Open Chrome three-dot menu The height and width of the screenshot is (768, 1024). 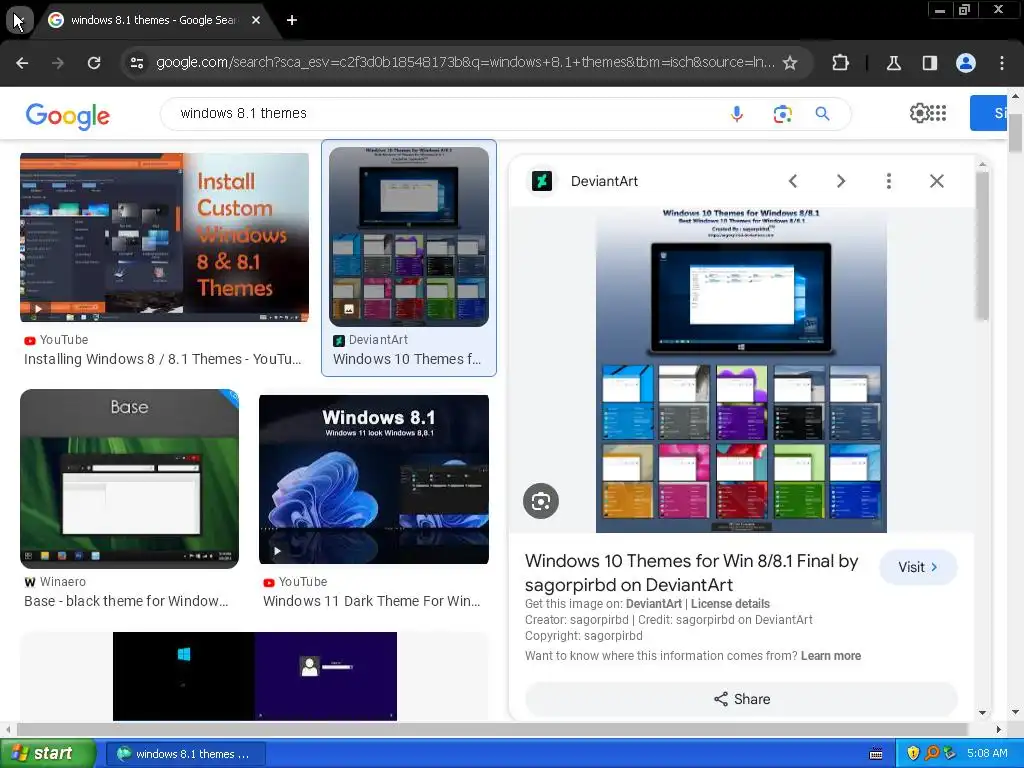click(x=1002, y=63)
